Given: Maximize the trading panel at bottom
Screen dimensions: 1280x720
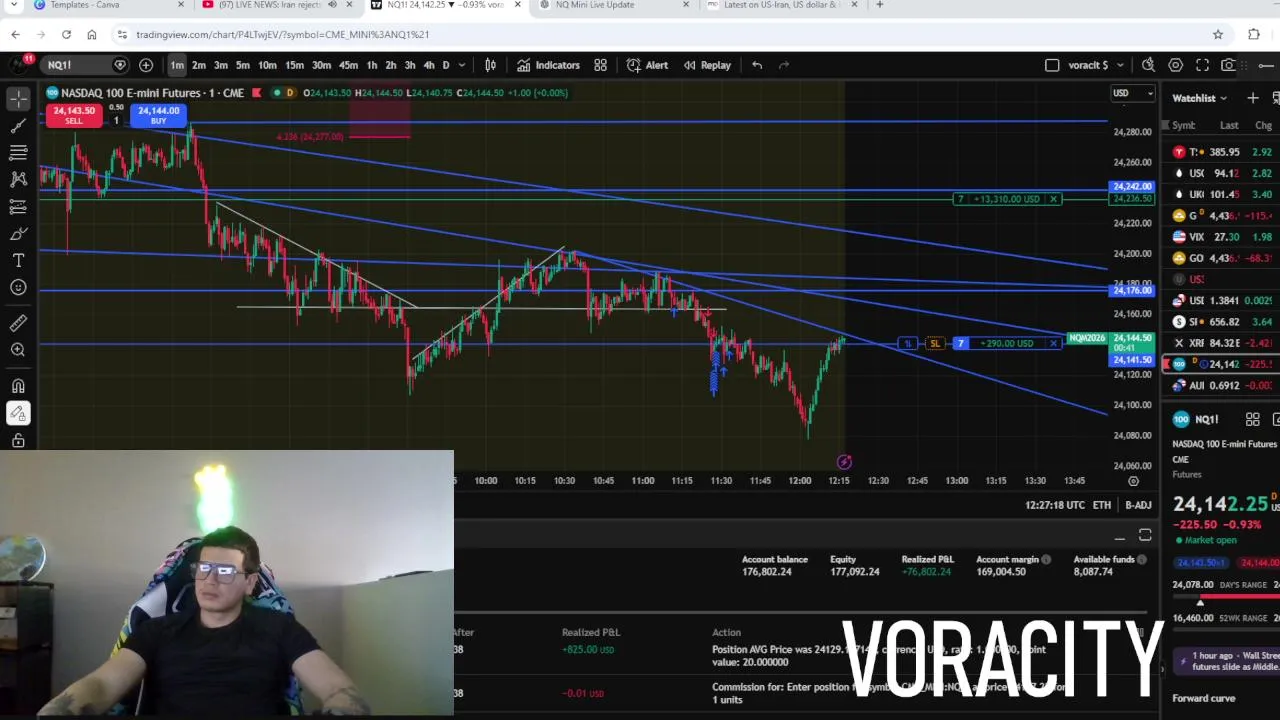Looking at the screenshot, I should pyautogui.click(x=1145, y=536).
